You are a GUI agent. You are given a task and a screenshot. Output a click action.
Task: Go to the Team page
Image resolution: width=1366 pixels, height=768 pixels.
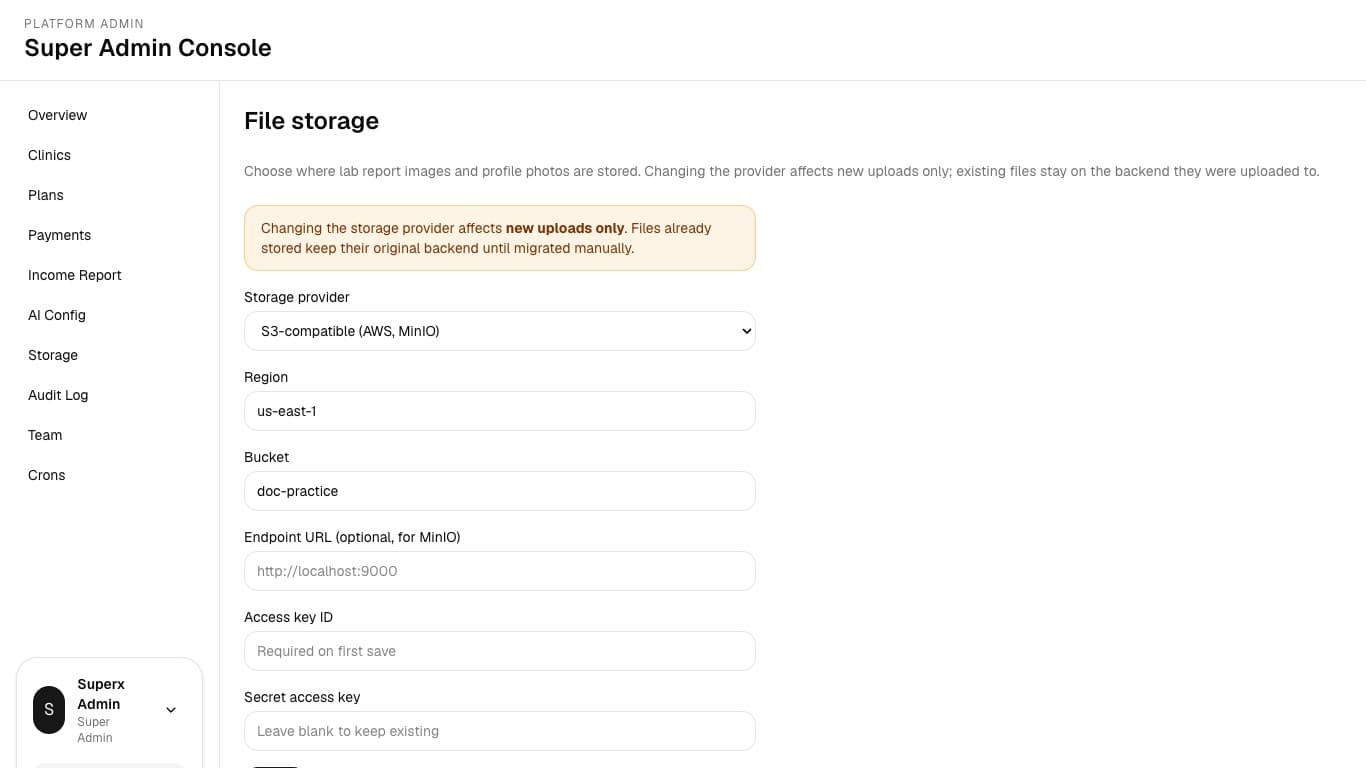(x=45, y=435)
